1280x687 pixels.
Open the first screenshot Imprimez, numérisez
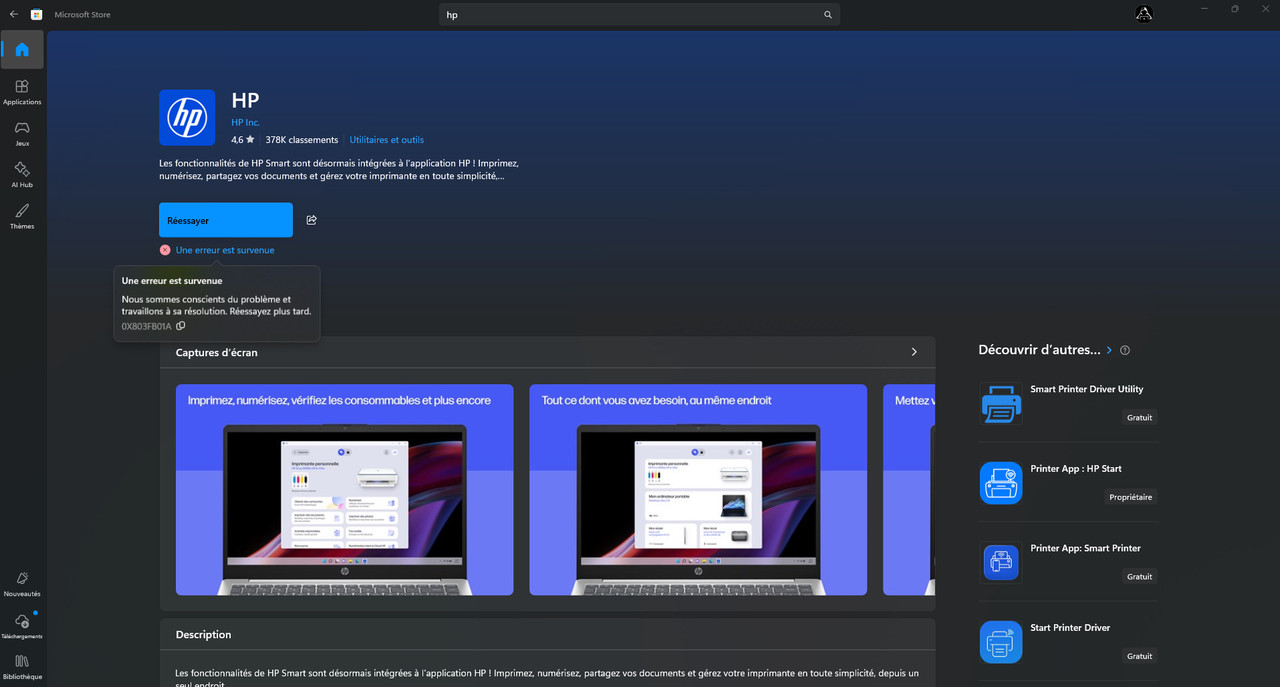[344, 490]
